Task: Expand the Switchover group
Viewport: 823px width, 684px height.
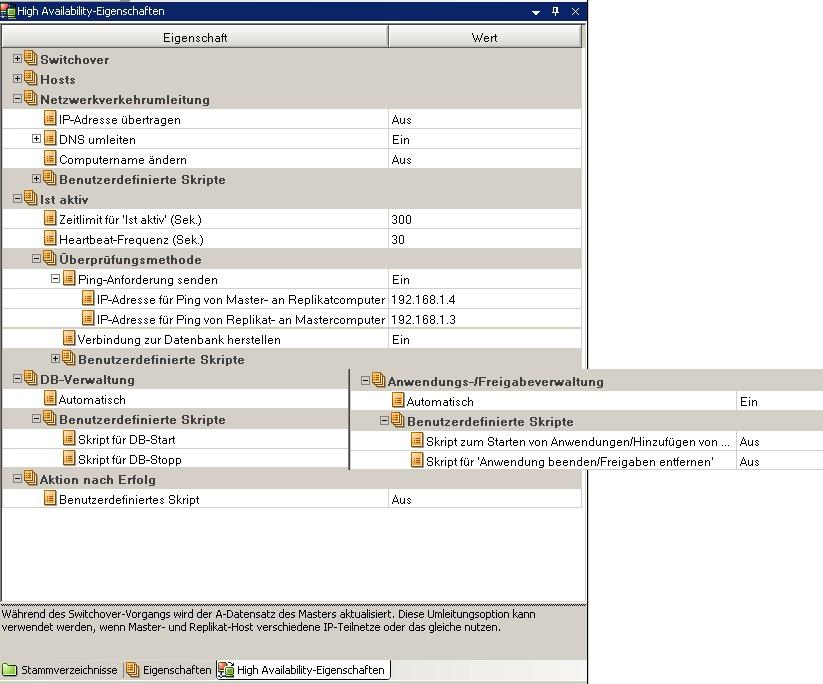Action: (17, 59)
